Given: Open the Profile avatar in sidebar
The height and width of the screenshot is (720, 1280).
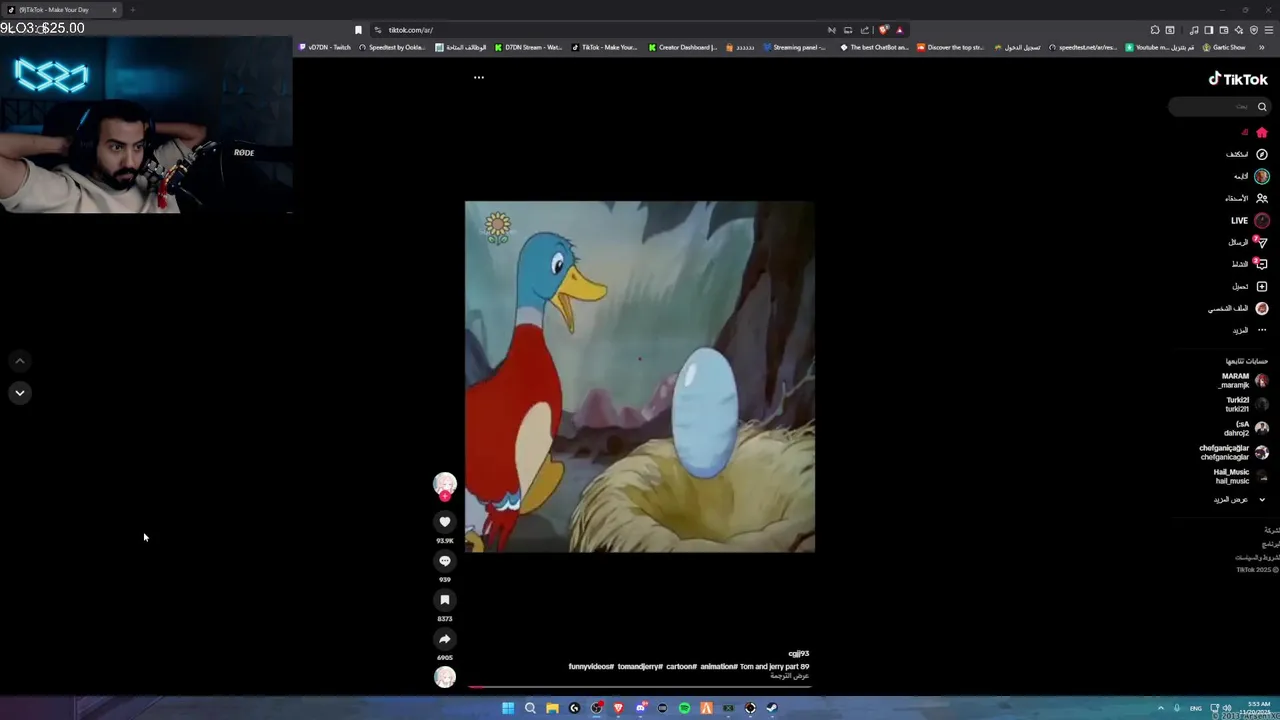Looking at the screenshot, I should coord(1262,308).
